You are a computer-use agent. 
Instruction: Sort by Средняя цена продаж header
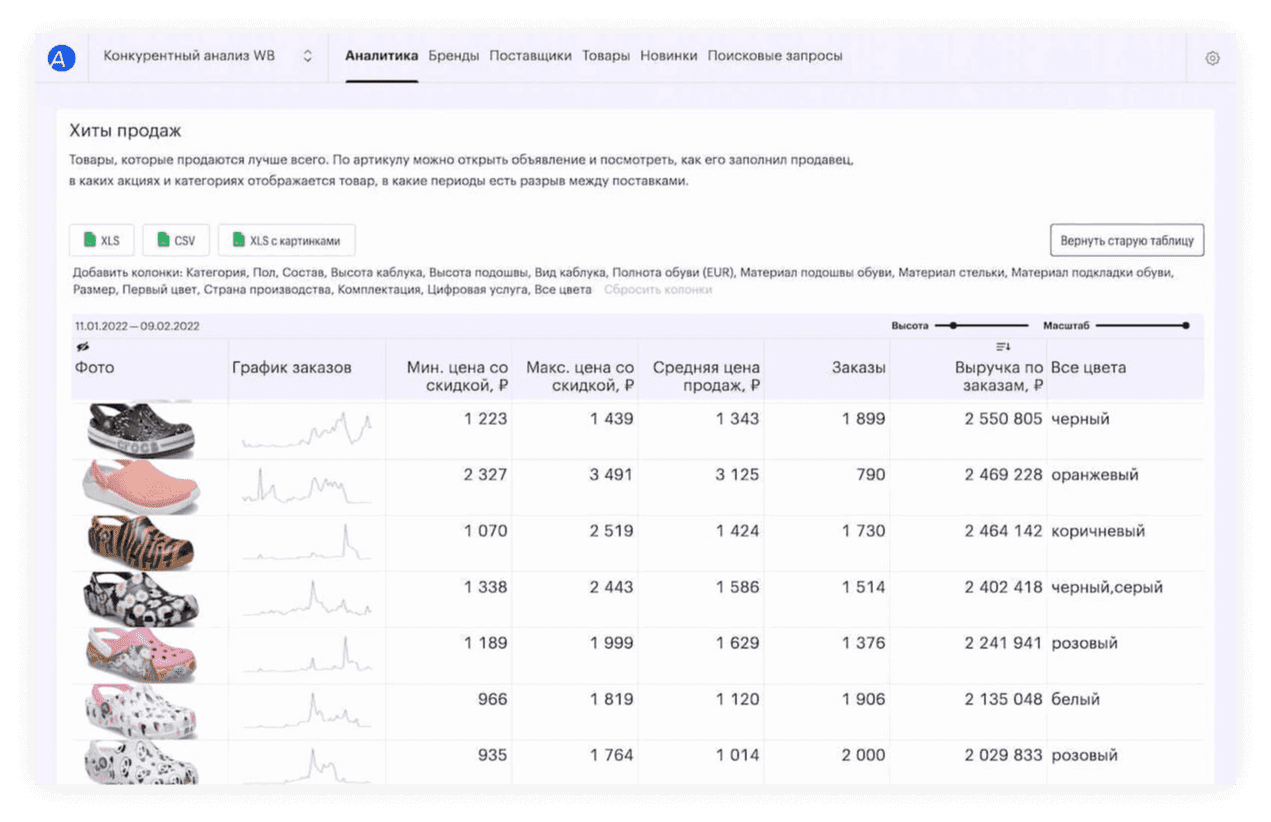(x=706, y=376)
